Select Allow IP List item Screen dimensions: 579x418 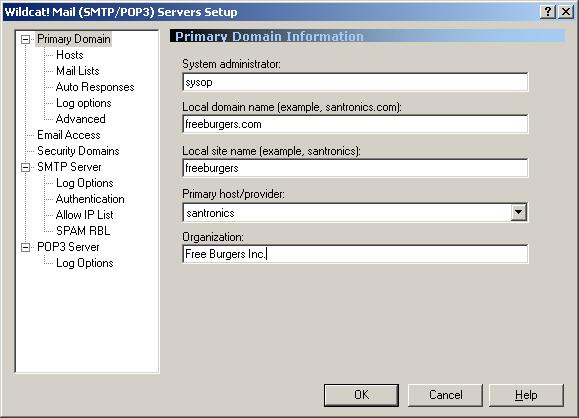coord(85,215)
